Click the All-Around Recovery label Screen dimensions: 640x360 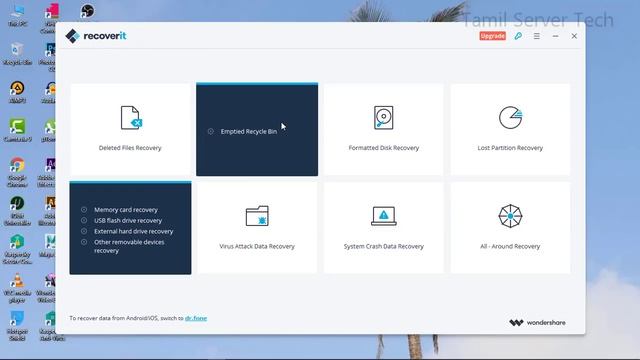[510, 246]
